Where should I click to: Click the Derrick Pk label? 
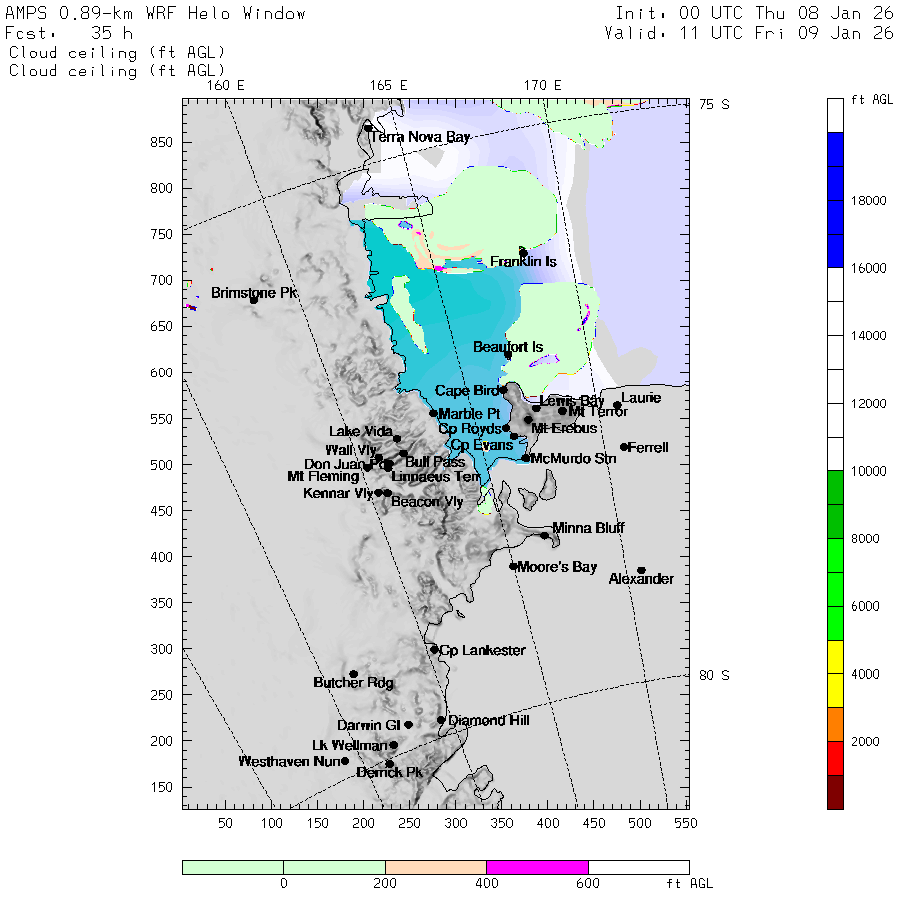tap(389, 773)
